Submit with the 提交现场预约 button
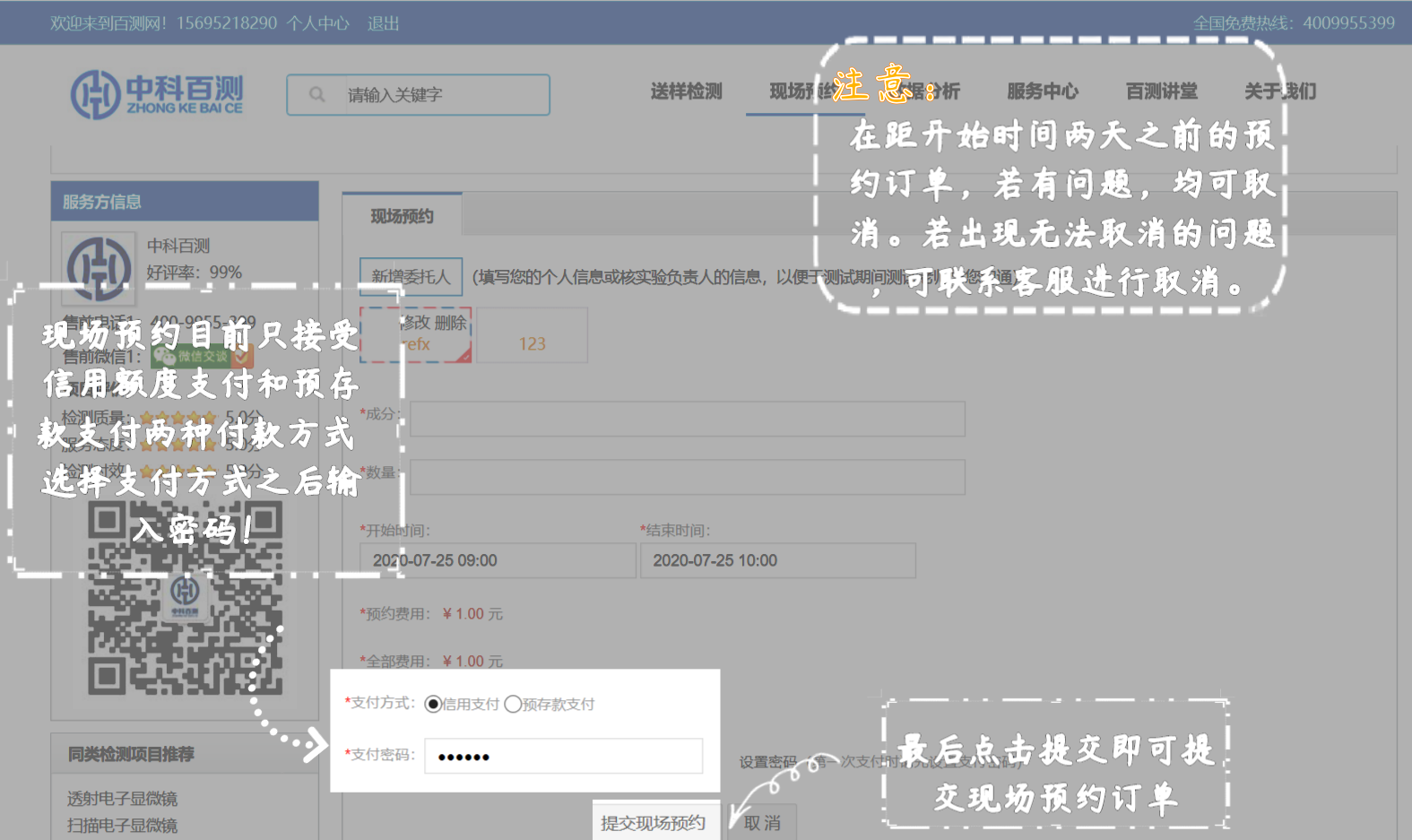The width and height of the screenshot is (1412, 840). 653,822
